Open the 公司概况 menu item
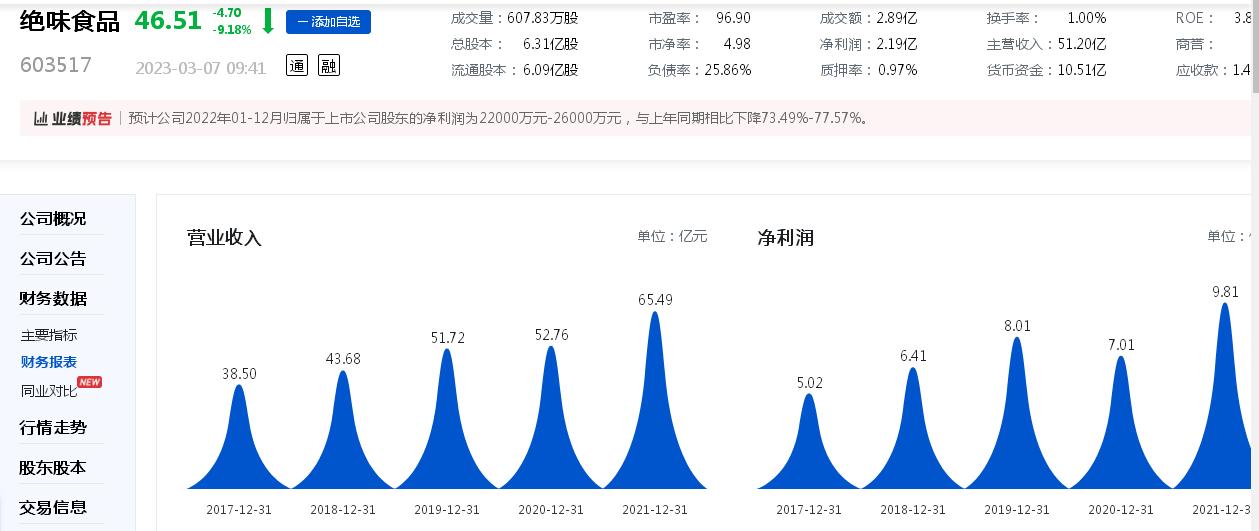 [x=53, y=218]
